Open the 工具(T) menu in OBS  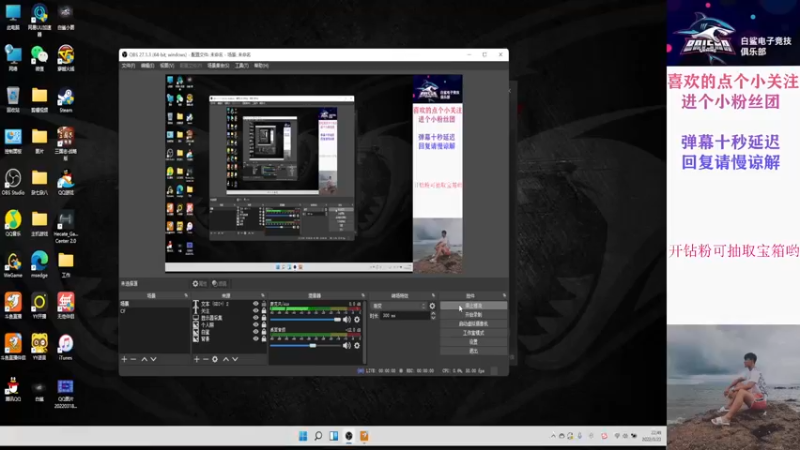coord(242,66)
